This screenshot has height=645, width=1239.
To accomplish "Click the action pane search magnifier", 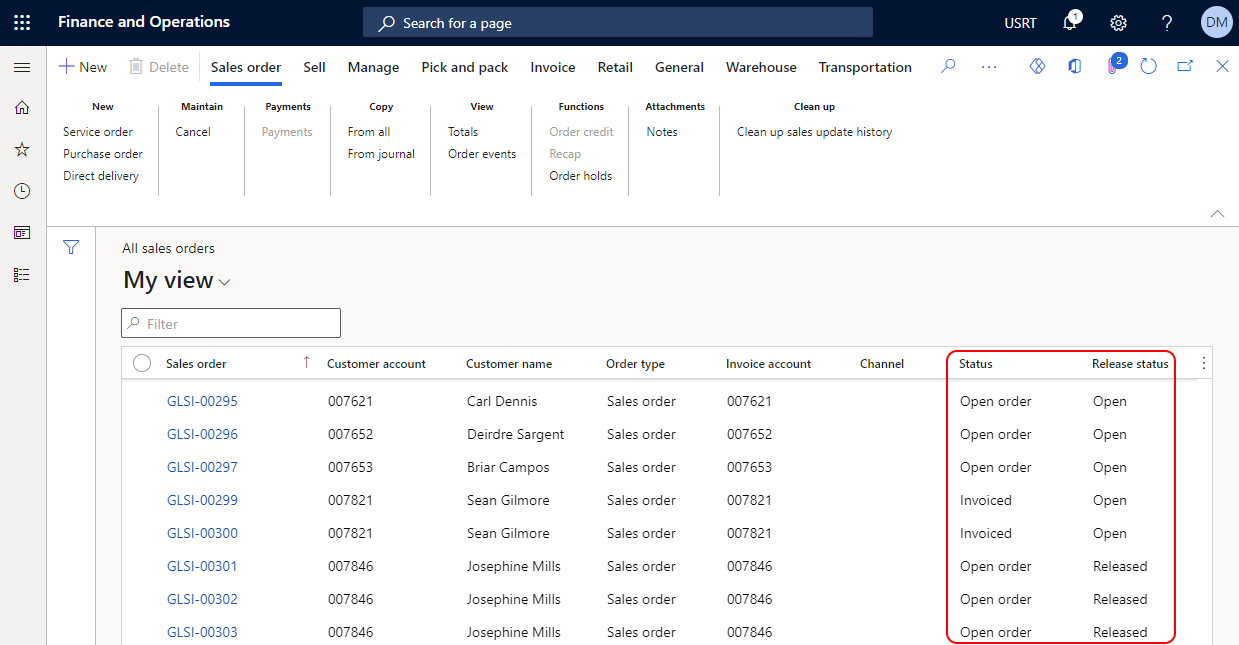I will 949,66.
